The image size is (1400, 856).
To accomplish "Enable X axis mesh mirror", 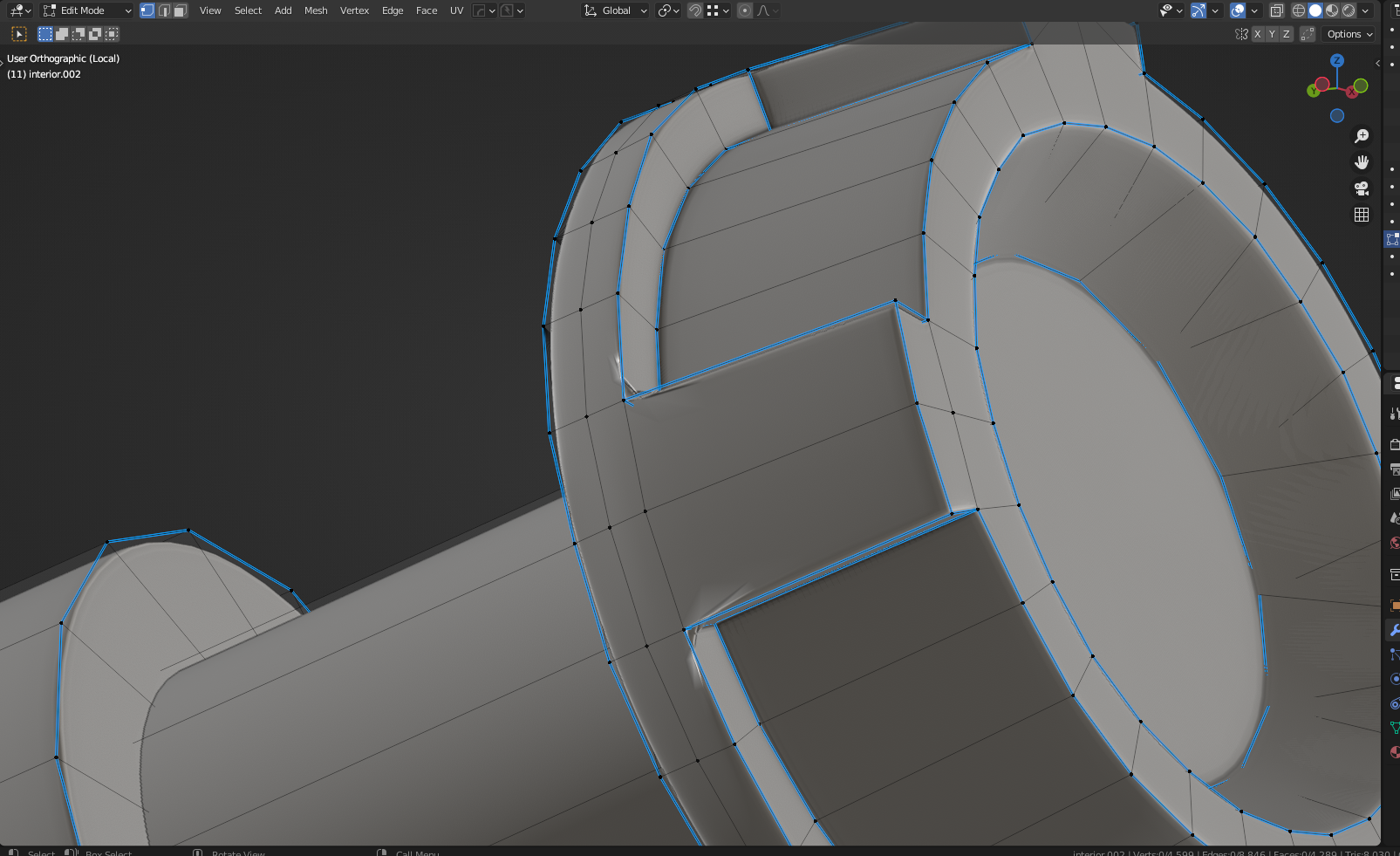I will click(1257, 34).
